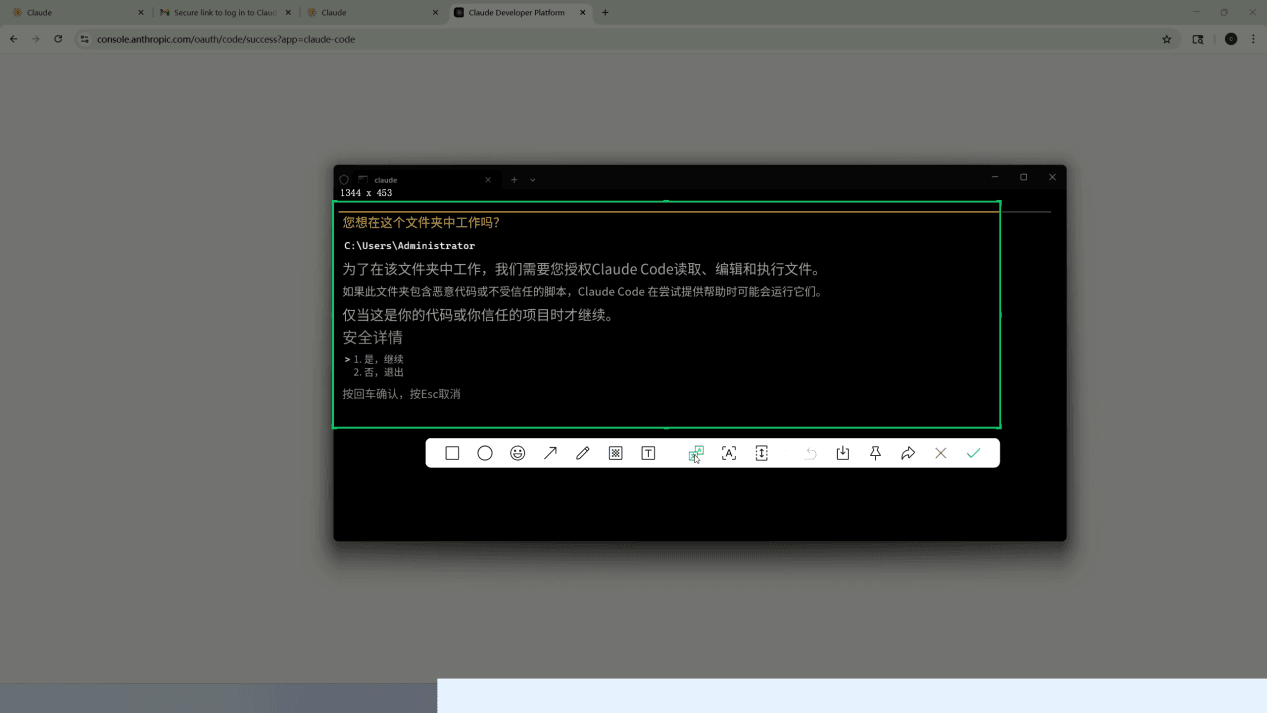Add a new terminal tab with plus
Screen dimensions: 1267x713
click(514, 180)
